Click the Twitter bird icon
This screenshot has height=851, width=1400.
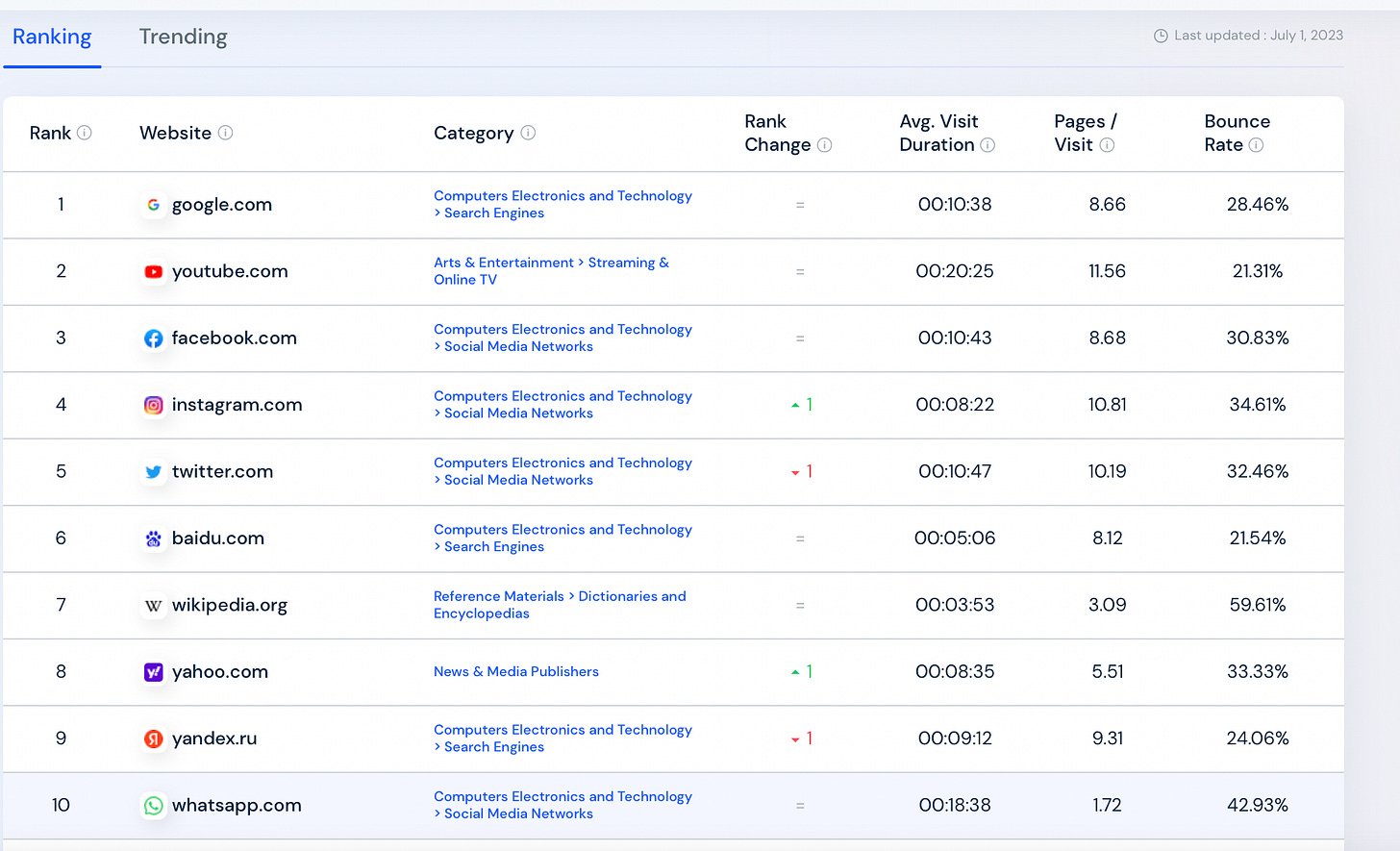[153, 472]
